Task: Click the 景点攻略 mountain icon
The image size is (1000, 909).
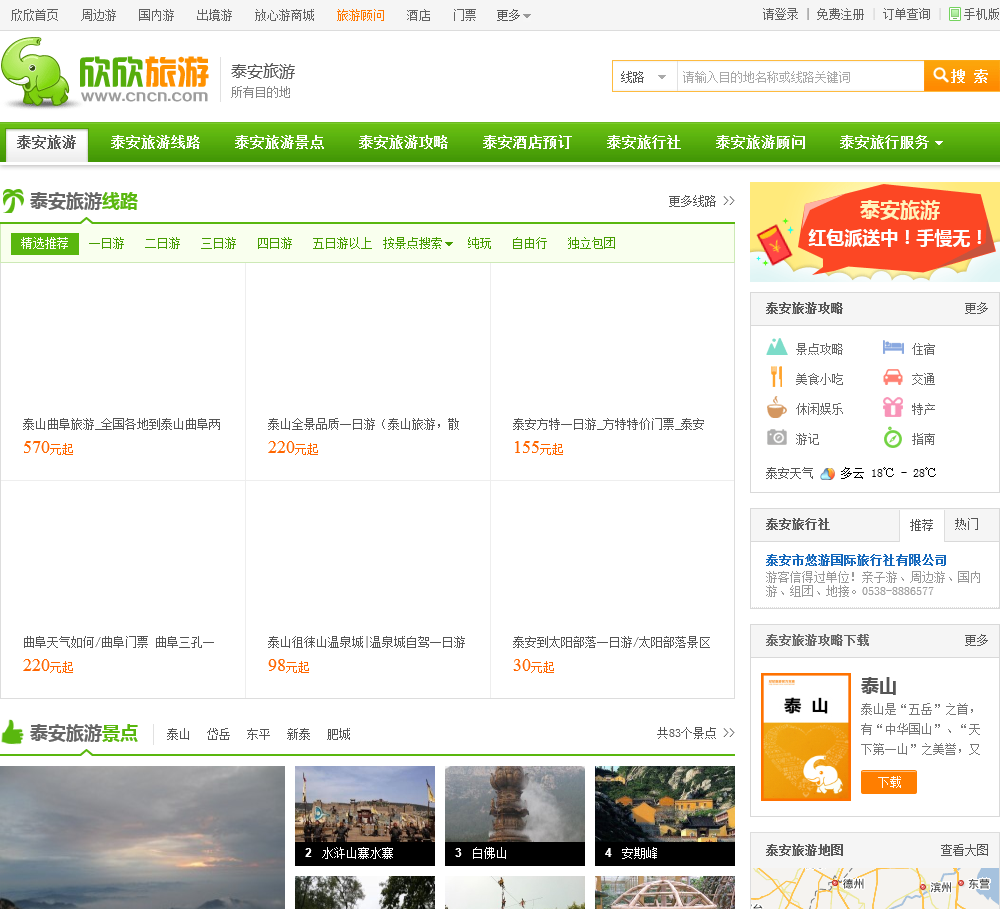Action: (776, 347)
